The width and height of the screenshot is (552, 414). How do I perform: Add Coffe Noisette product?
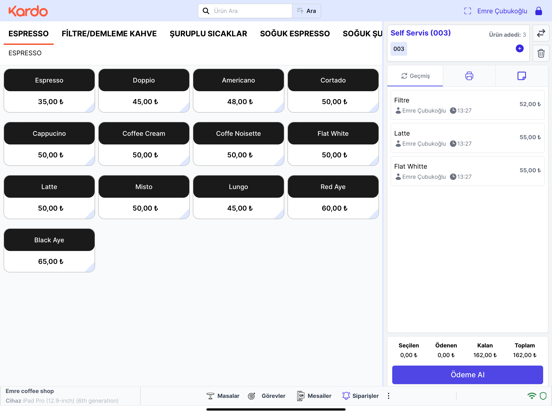point(238,144)
